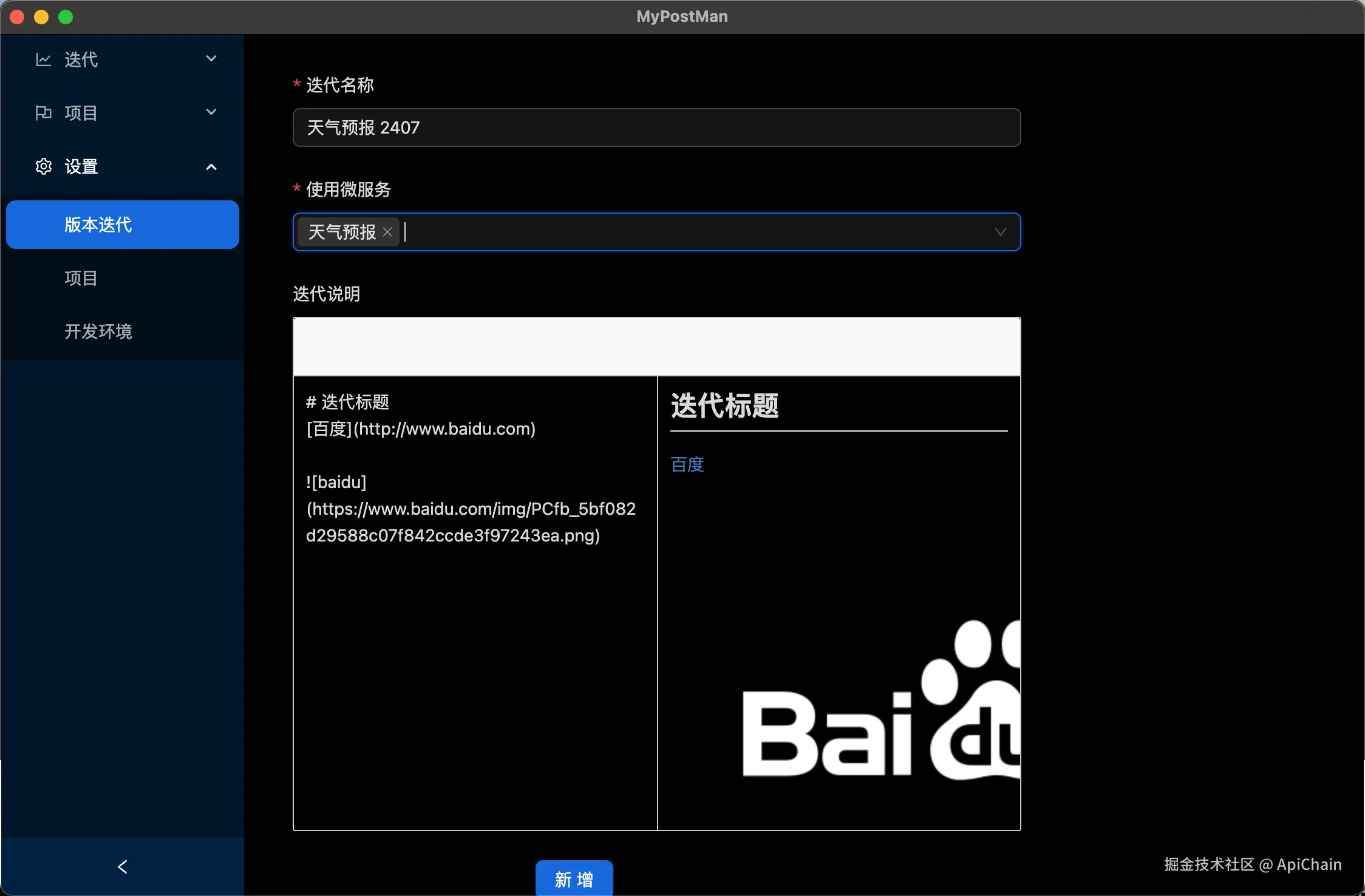Open the 开发环境 menu item
The height and width of the screenshot is (896, 1365).
click(98, 331)
